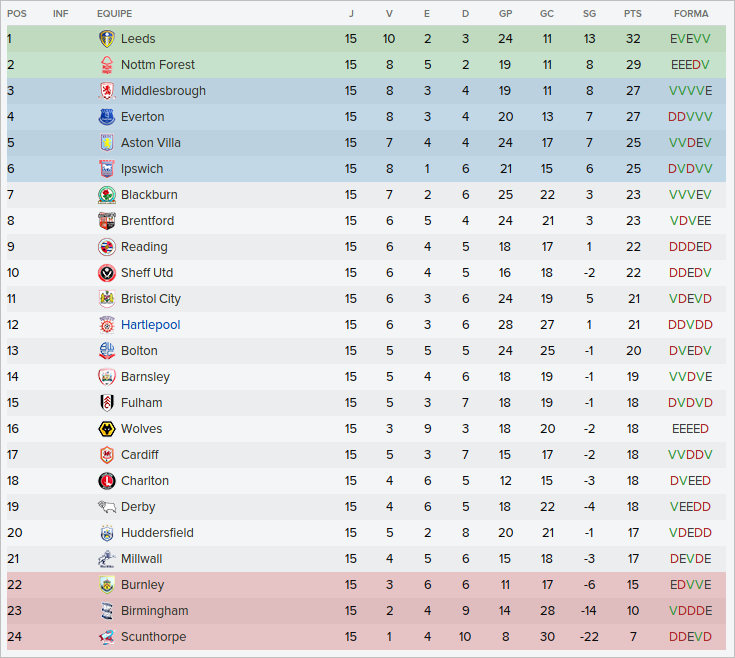This screenshot has width=735, height=658.
Task: Click the Burnley club badge icon
Action: [107, 585]
